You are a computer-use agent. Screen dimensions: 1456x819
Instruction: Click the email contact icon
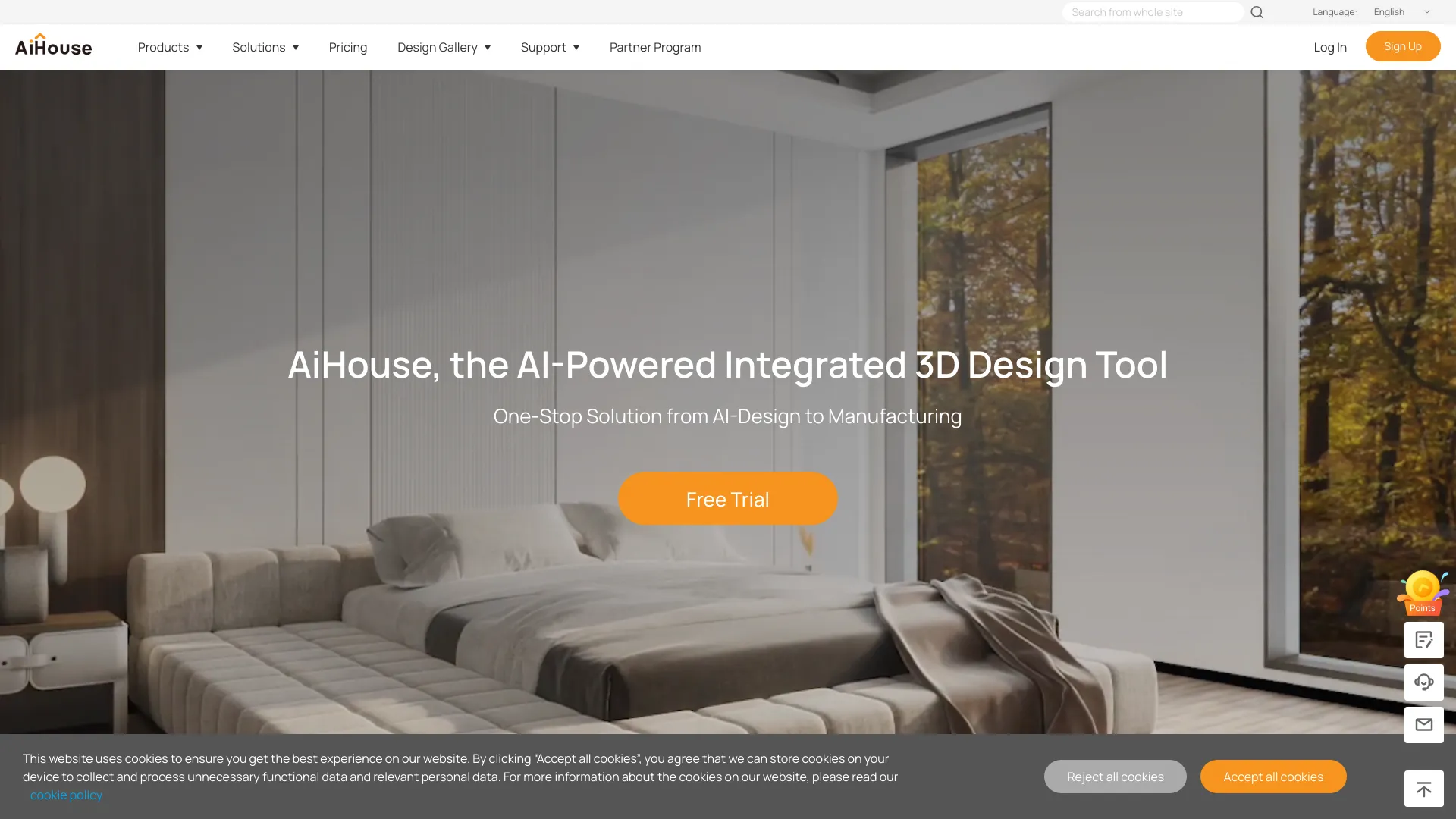pyautogui.click(x=1424, y=724)
